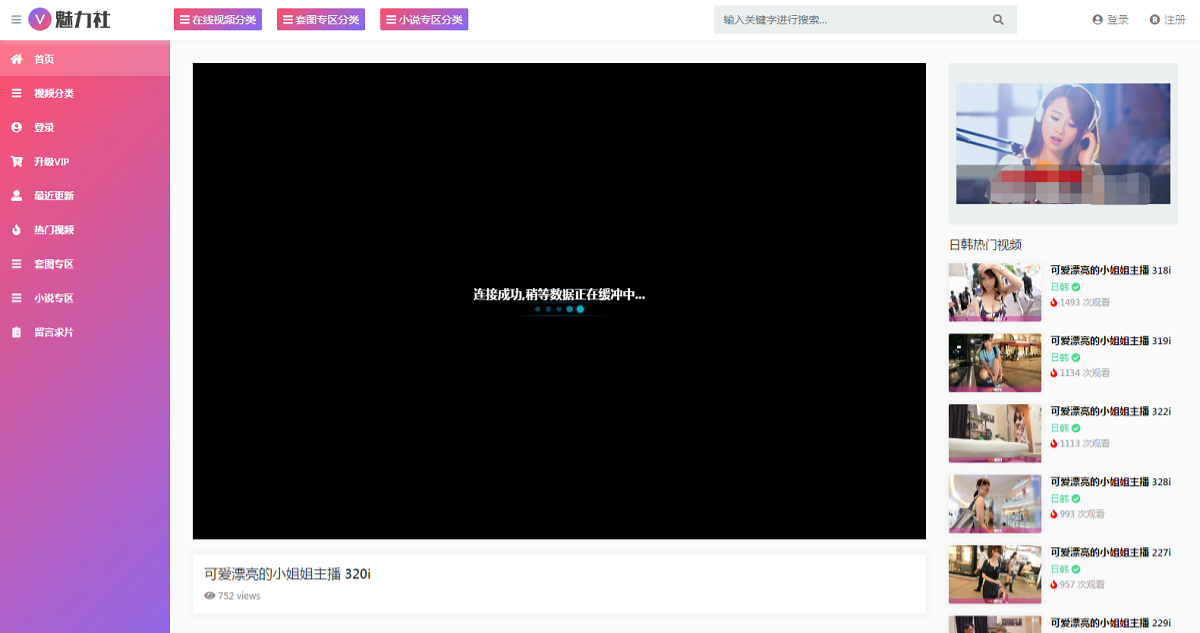Screen dimensions: 1200x633
Task: Select 最近更新 in the sidebar
Action: [53, 196]
